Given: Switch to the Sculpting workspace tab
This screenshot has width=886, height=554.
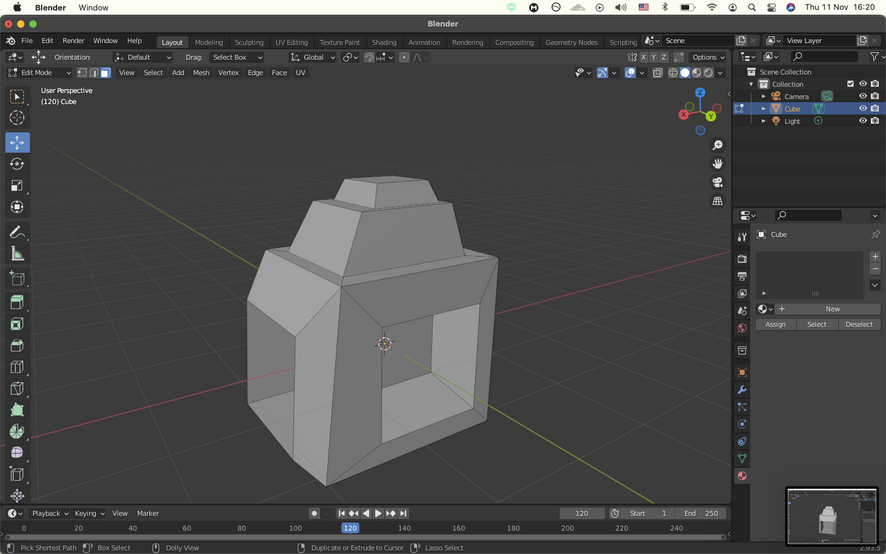Looking at the screenshot, I should click(249, 42).
